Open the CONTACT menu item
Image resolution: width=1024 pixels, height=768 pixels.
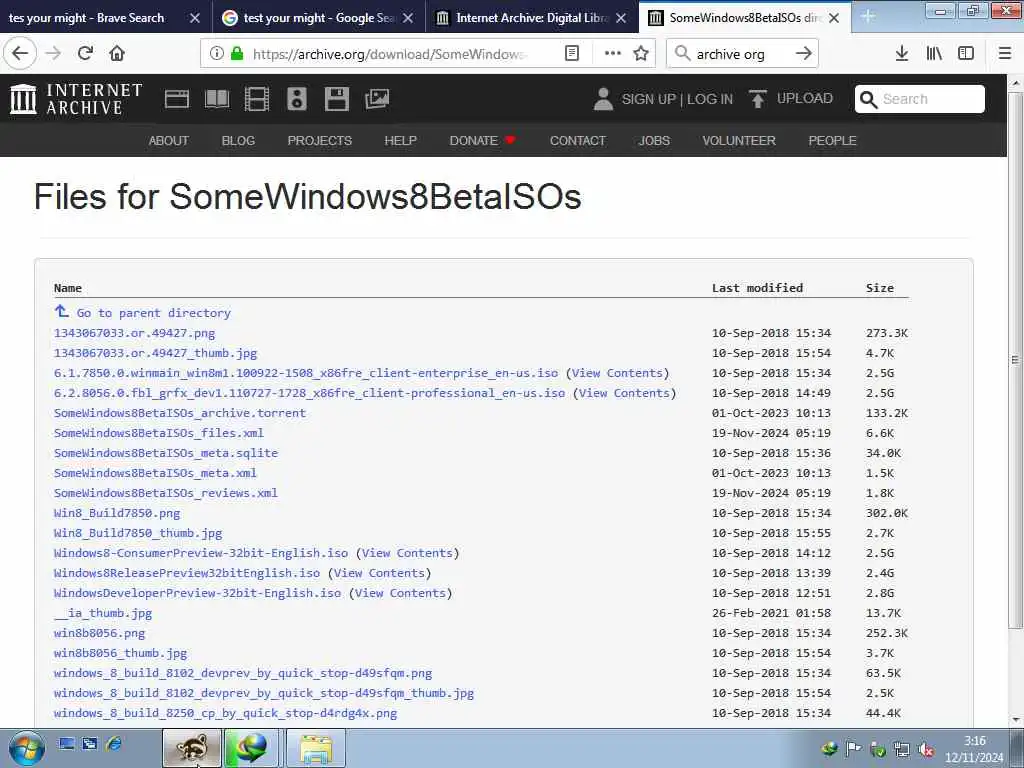577,140
